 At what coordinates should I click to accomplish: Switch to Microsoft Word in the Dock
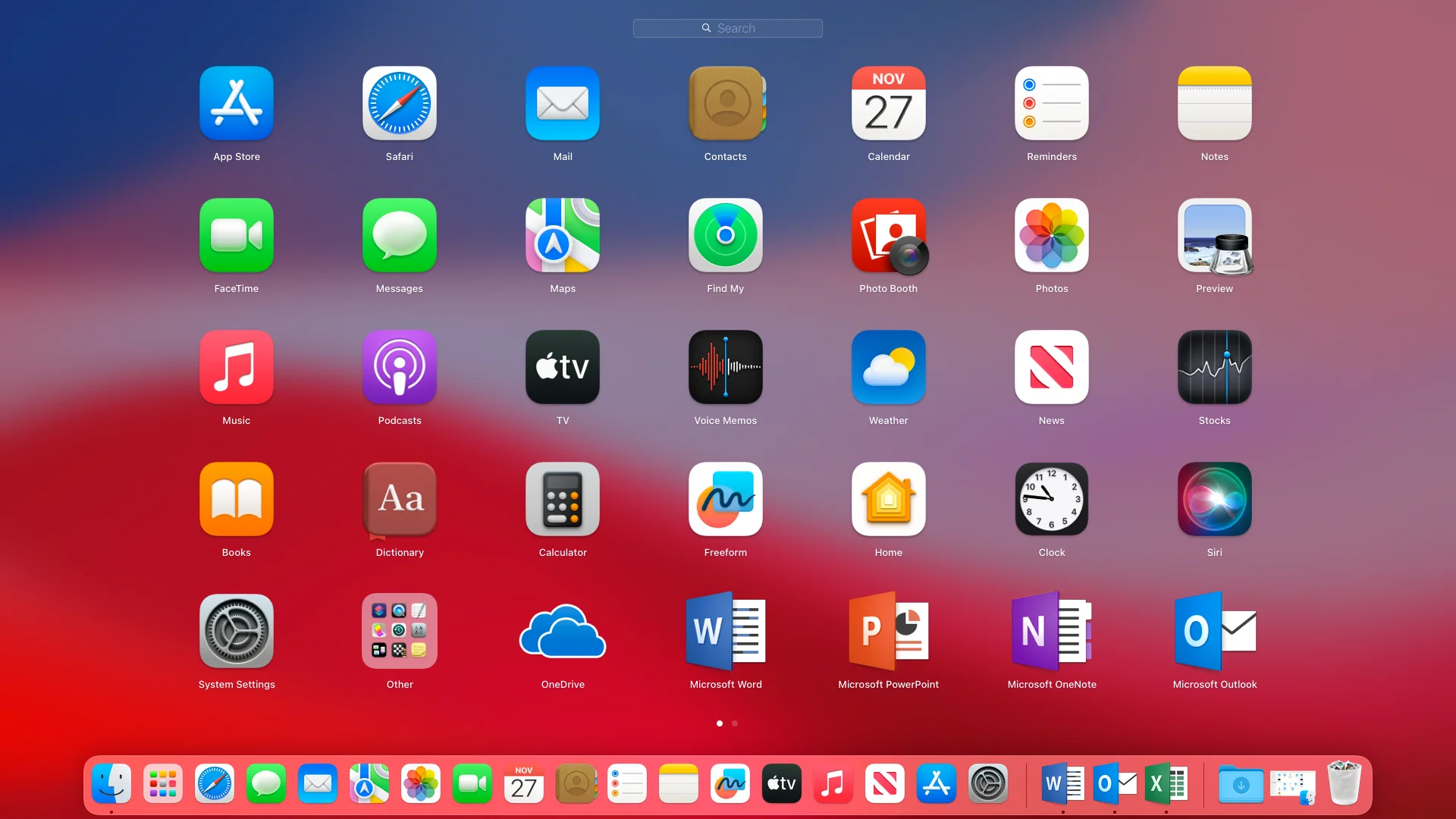tap(1063, 783)
